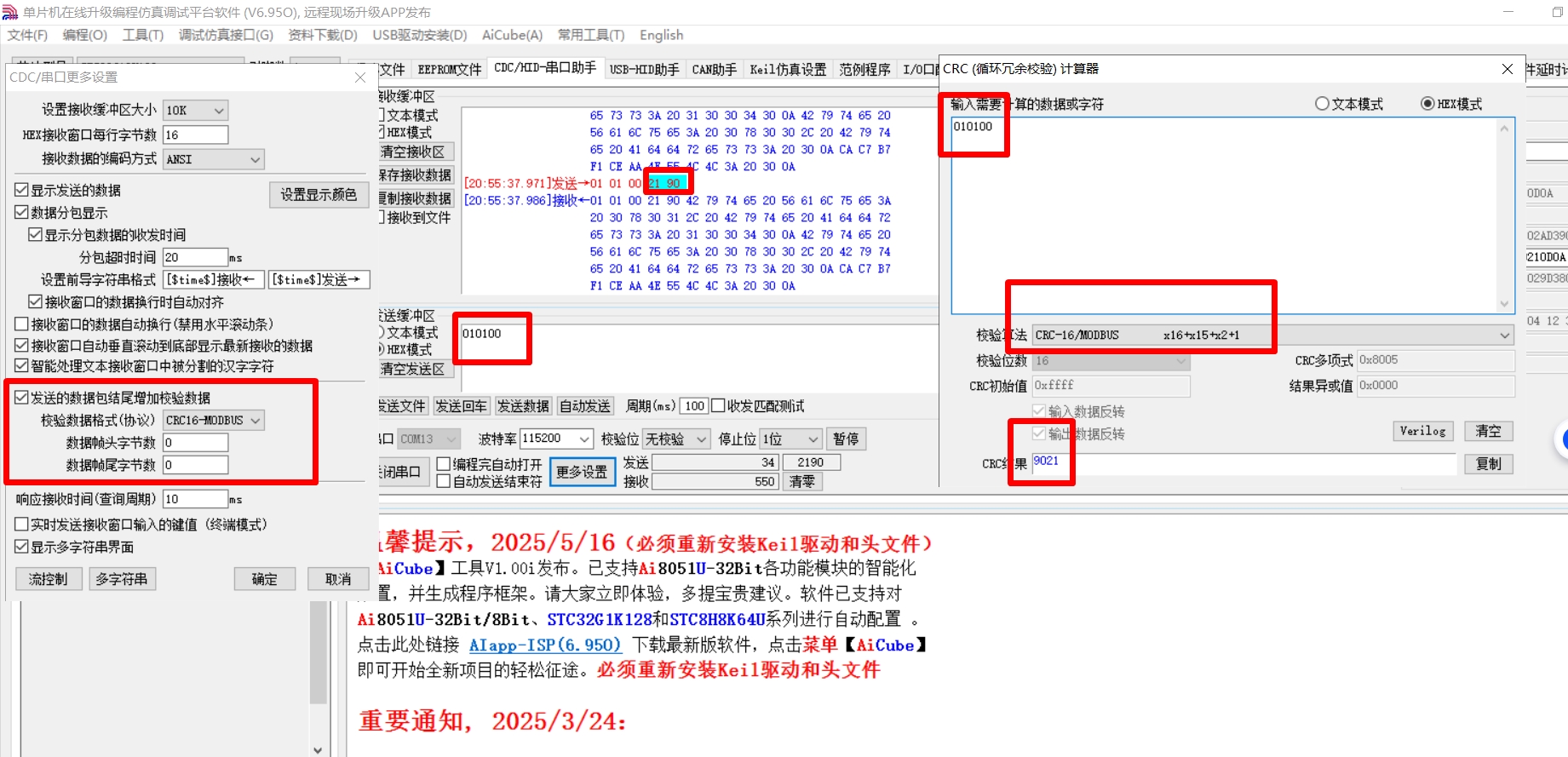The image size is (1568, 757).
Task: Switch to the EEPROM文件 tab
Action: (449, 70)
